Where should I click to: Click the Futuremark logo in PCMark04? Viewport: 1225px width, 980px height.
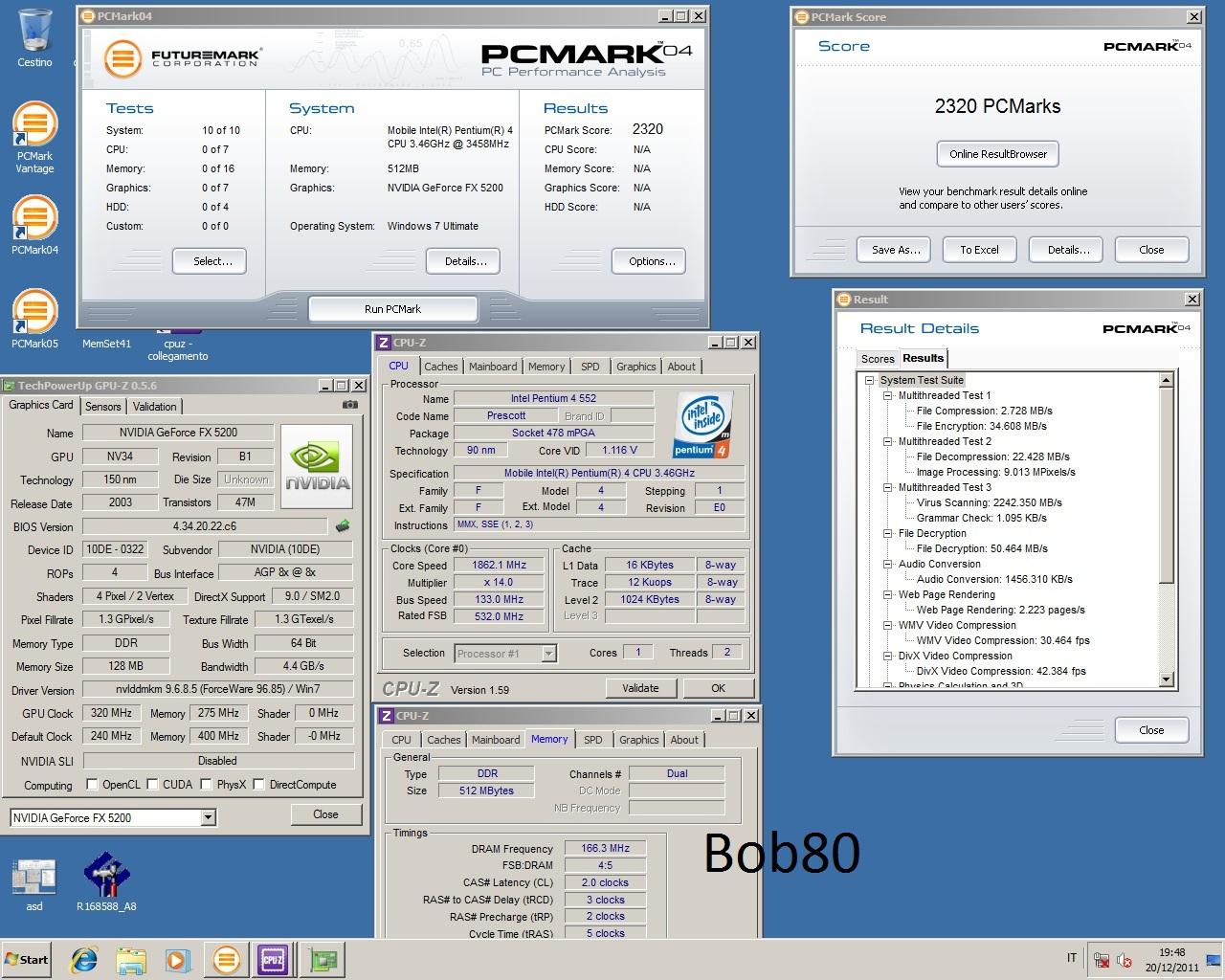(182, 58)
